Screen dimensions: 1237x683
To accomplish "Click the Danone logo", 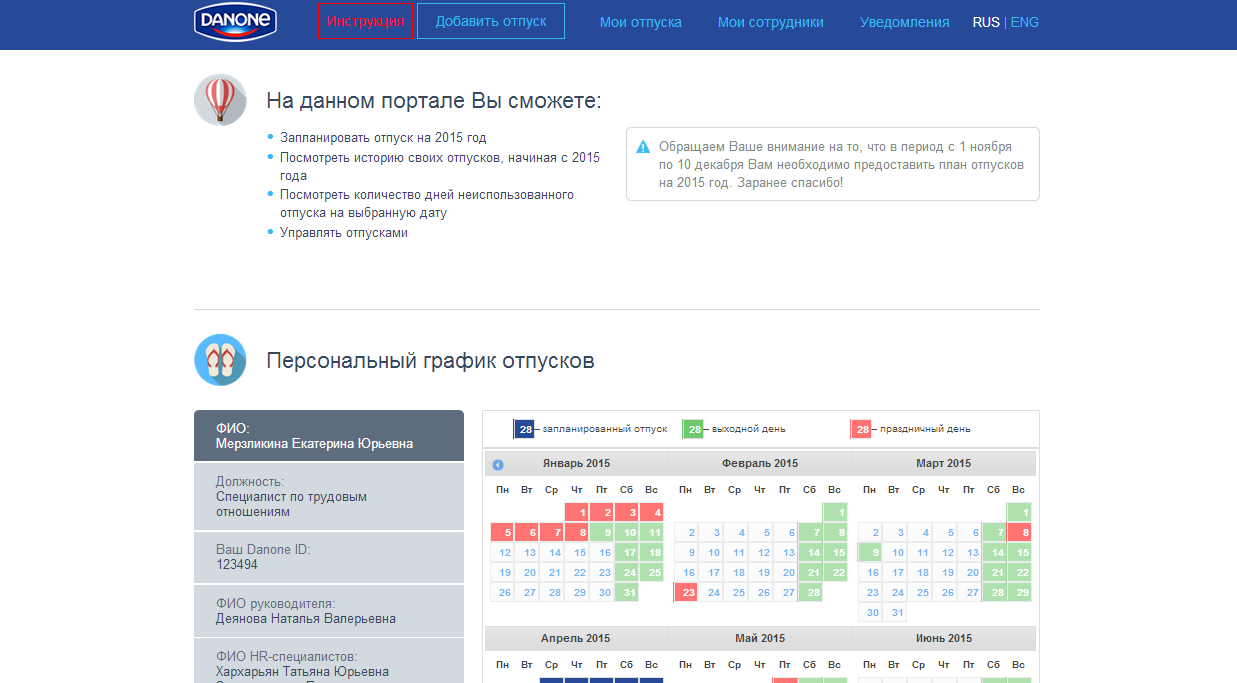I will tap(235, 20).
